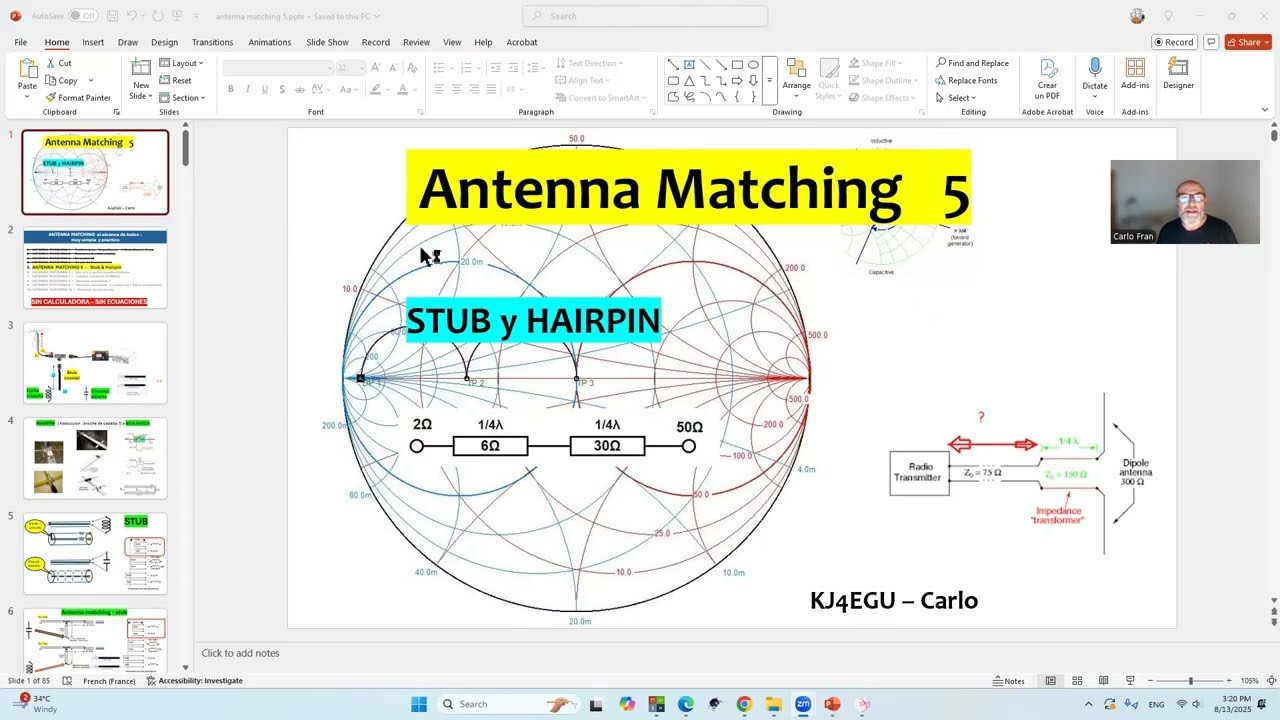Click the Paste icon in Clipboard group
This screenshot has width=1280, height=720.
tap(27, 69)
